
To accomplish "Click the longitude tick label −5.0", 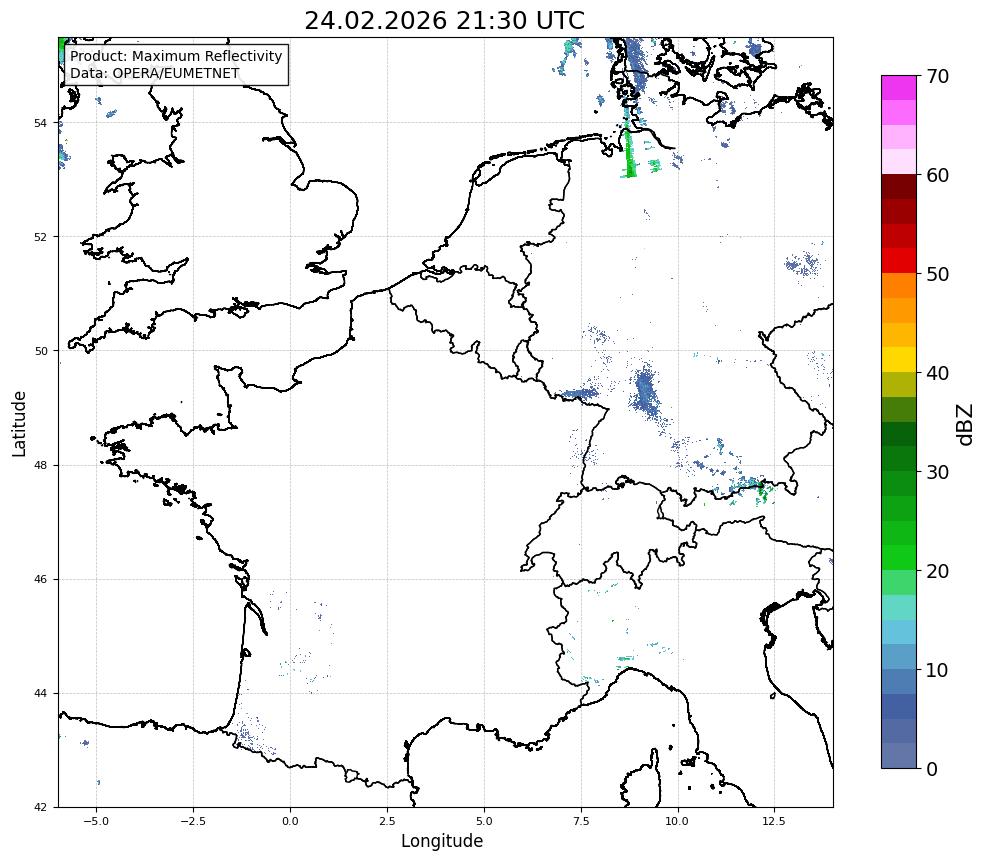I will tap(96, 821).
